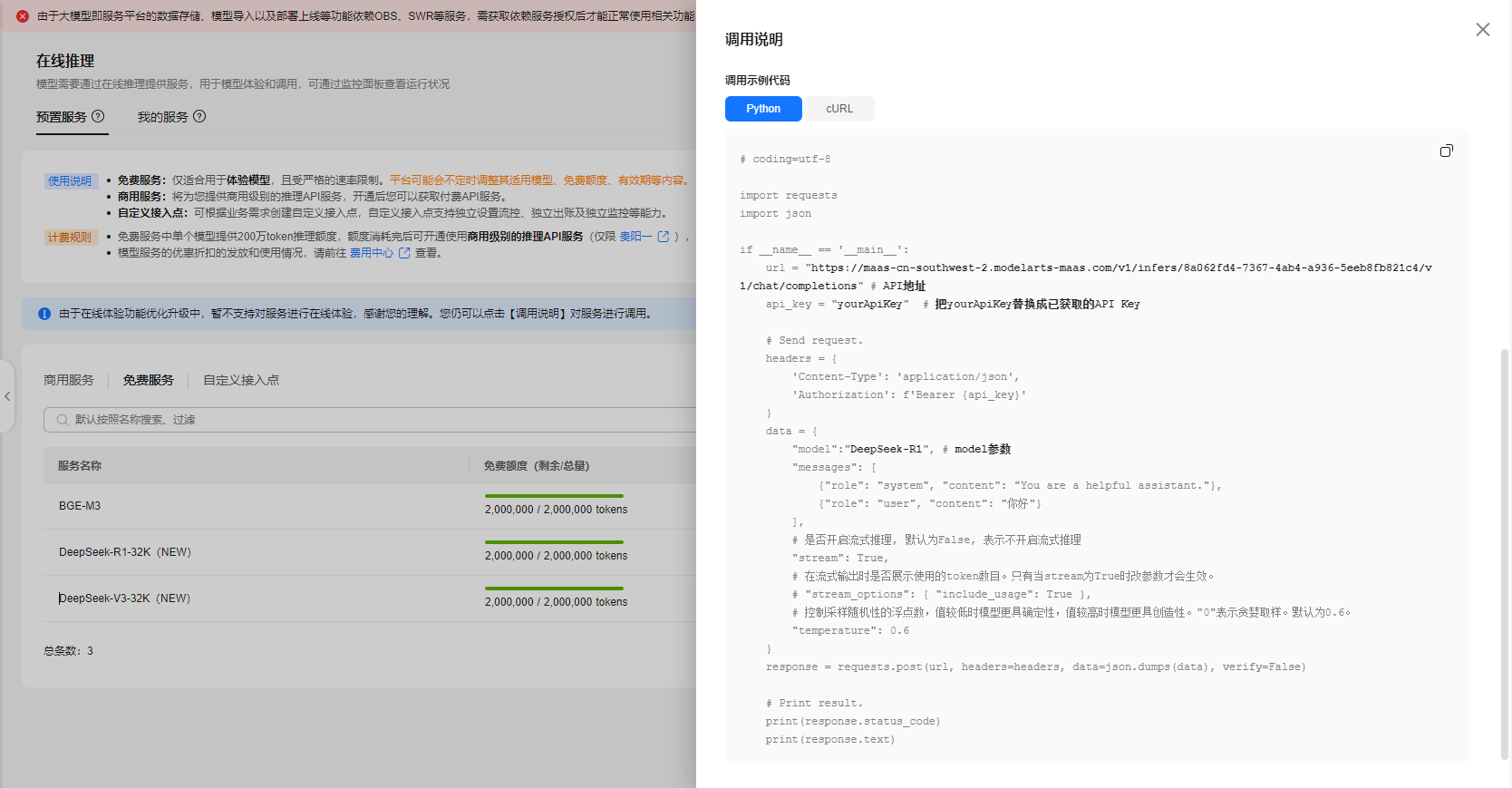Click the "temperature": 0.6 code line

click(x=850, y=630)
